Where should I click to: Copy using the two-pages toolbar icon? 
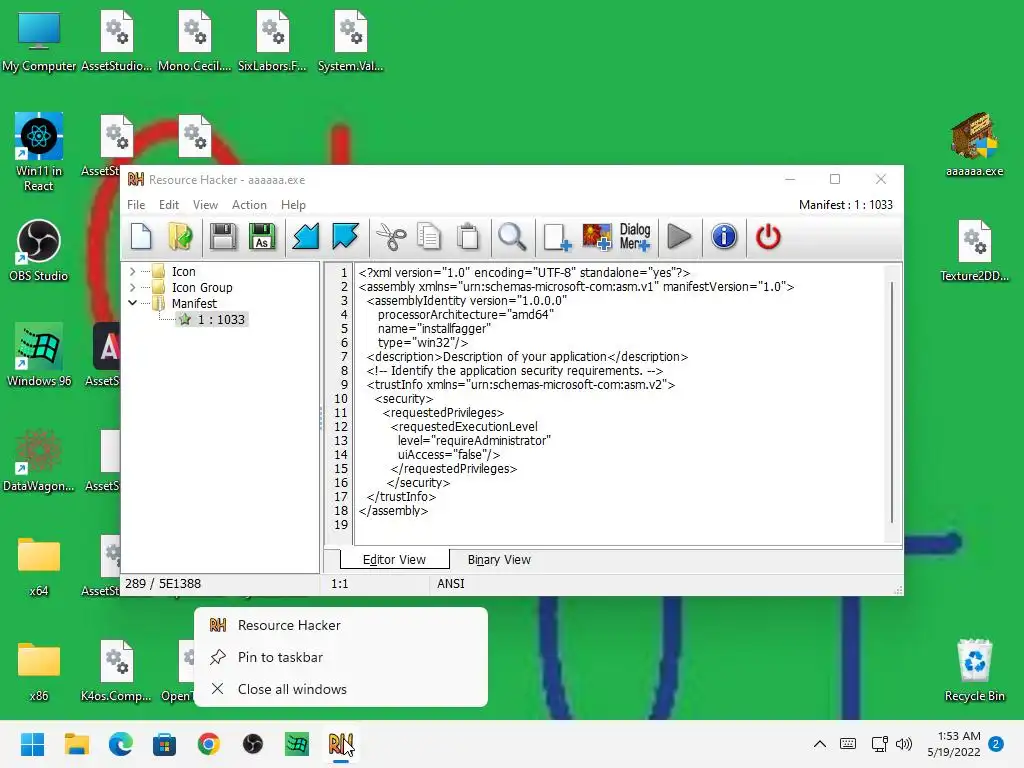click(x=429, y=236)
